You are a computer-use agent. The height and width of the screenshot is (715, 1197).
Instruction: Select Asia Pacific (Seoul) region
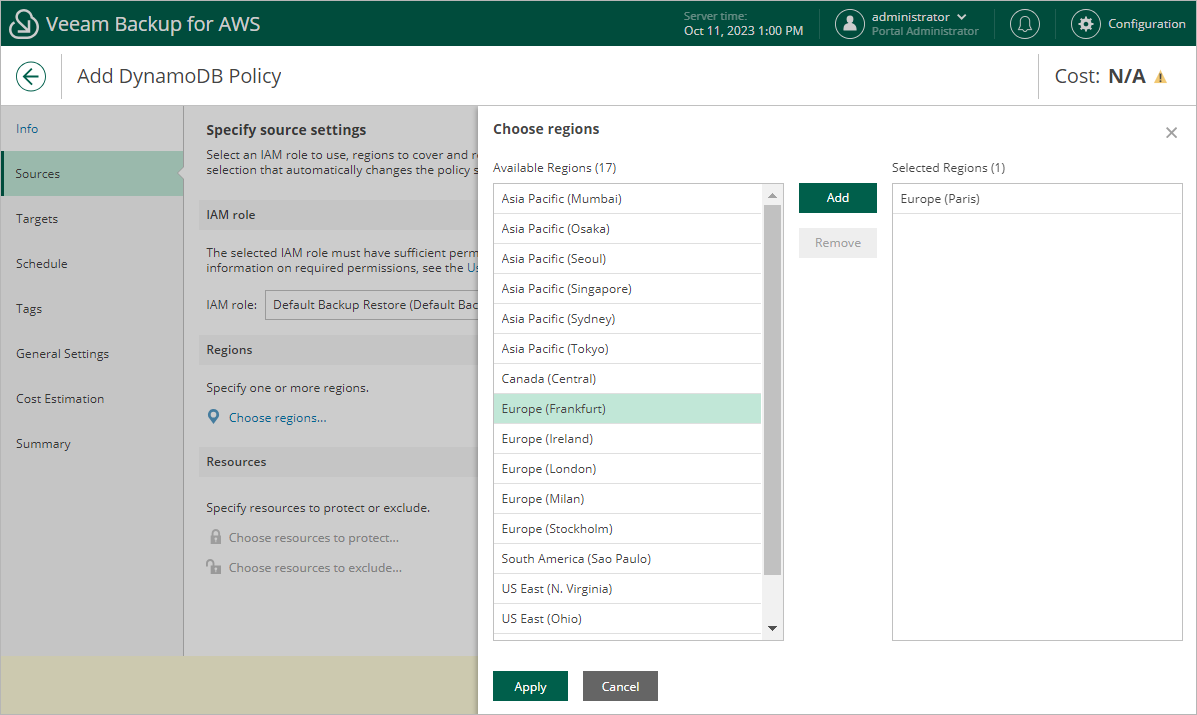pyautogui.click(x=628, y=259)
